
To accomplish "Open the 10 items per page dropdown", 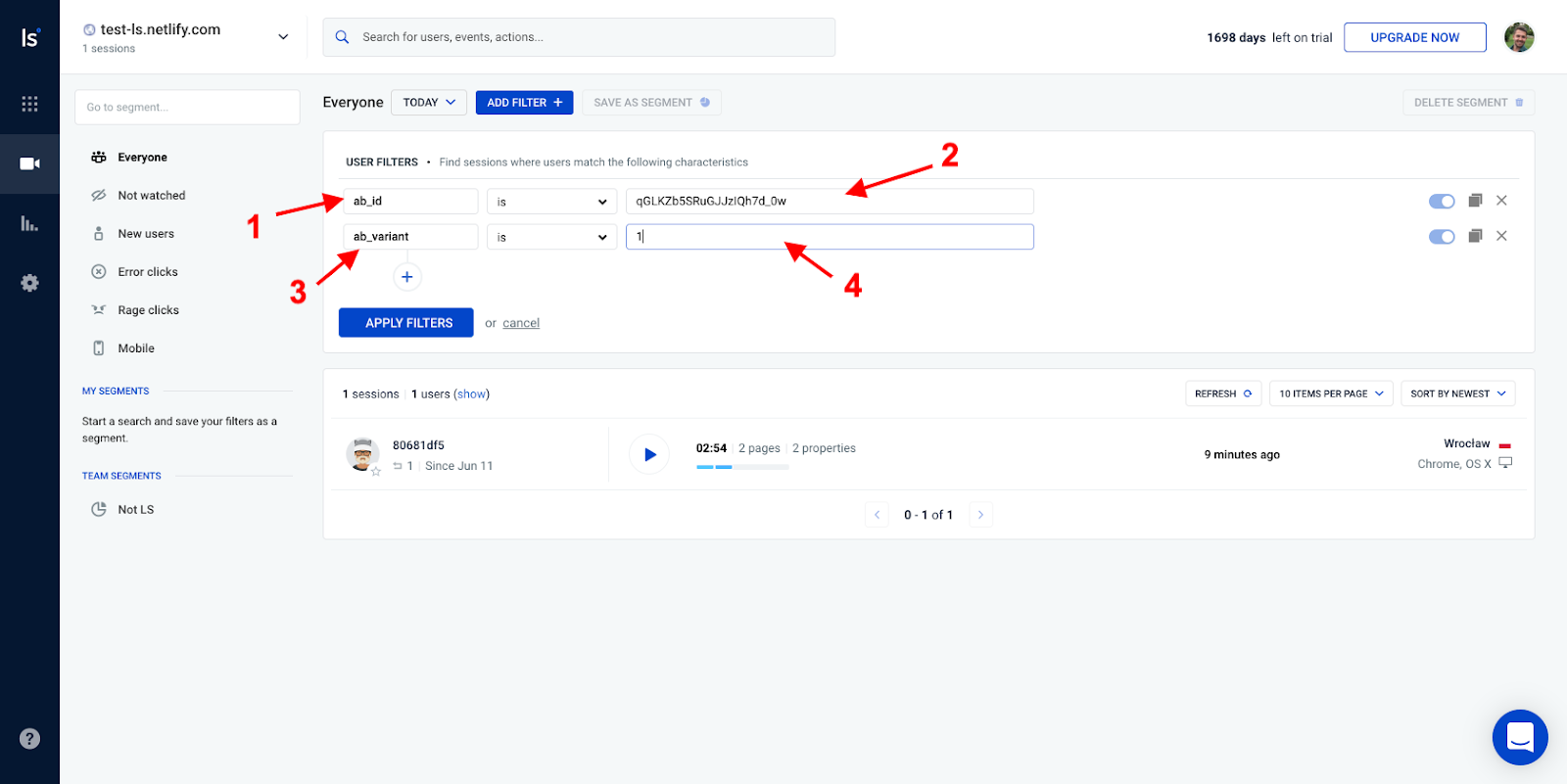I will (x=1331, y=393).
